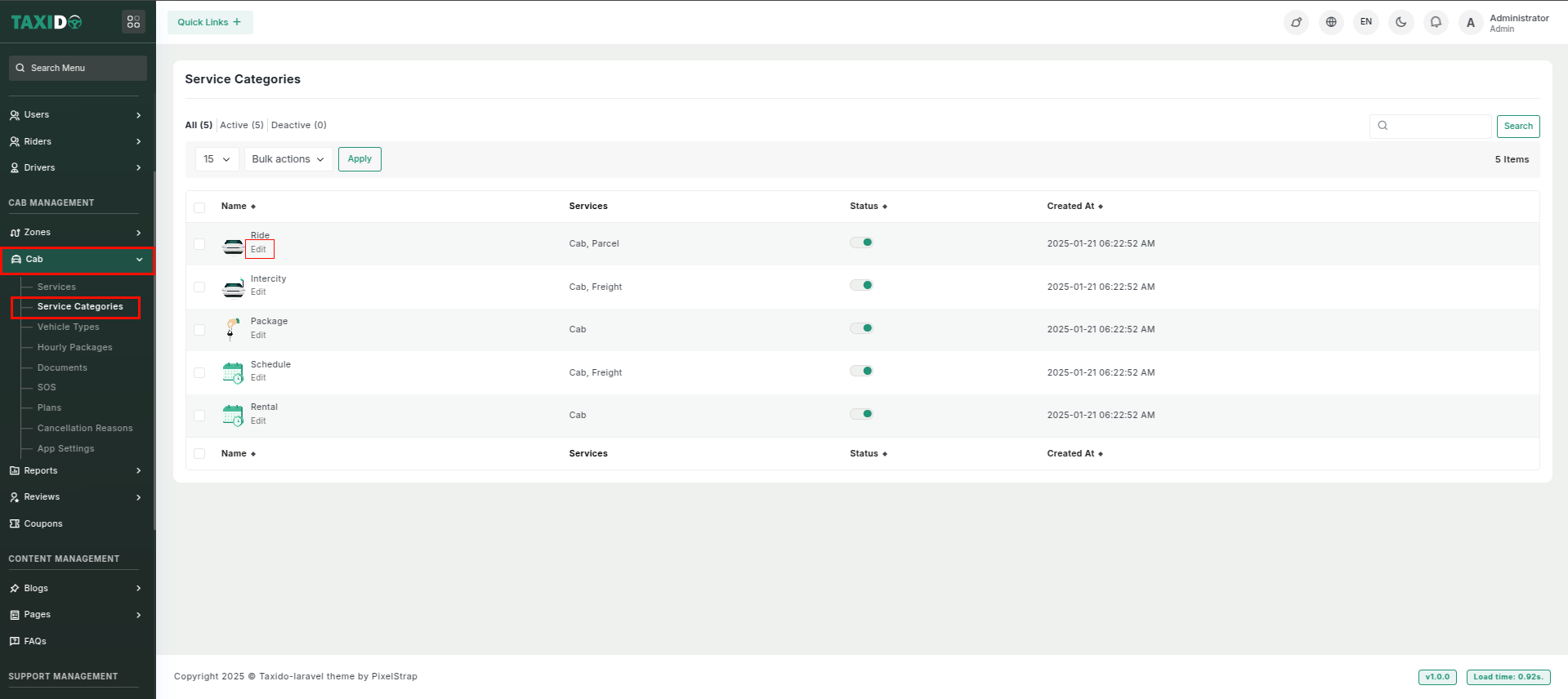This screenshot has height=699, width=1568.
Task: Click the Administrator avatar icon
Action: 1471,23
